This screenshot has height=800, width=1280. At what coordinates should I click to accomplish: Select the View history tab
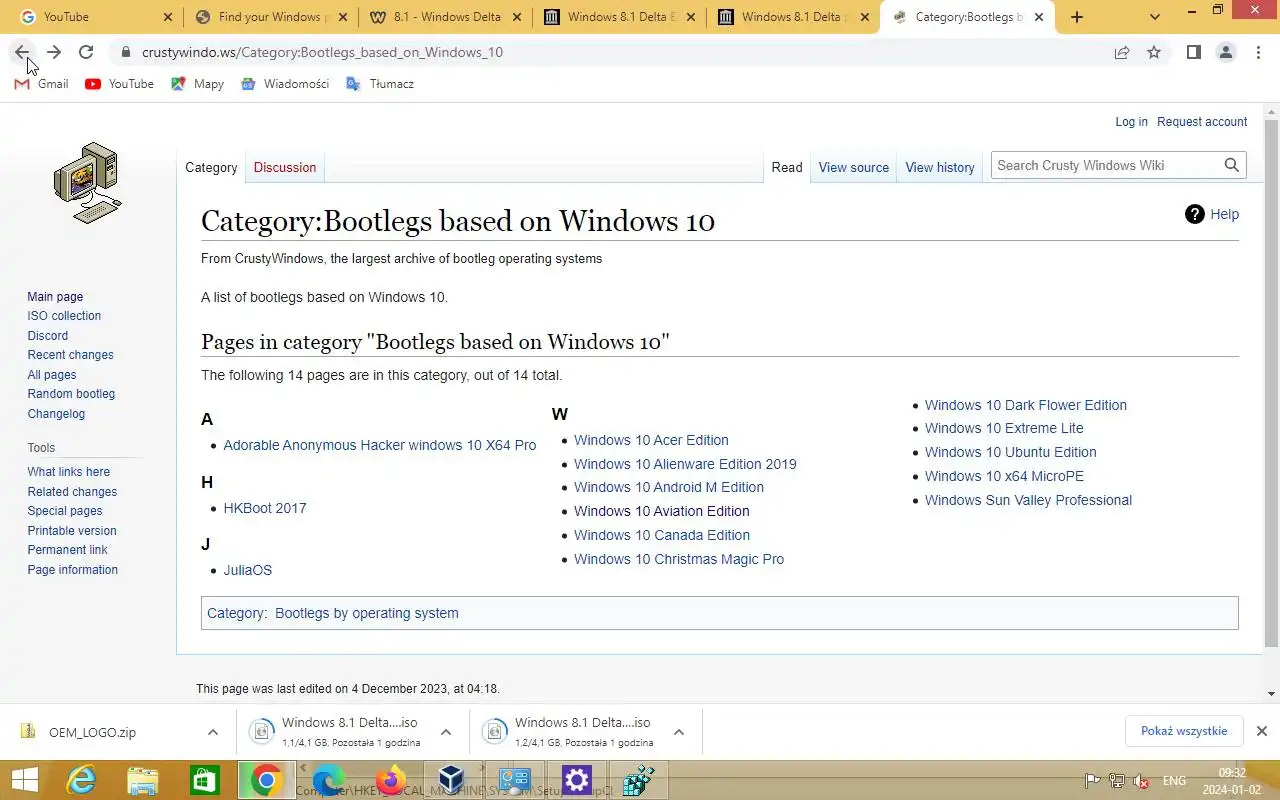[x=940, y=167]
